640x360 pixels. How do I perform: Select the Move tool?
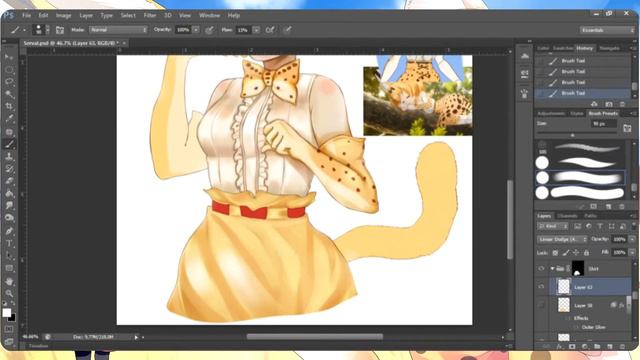pos(9,57)
